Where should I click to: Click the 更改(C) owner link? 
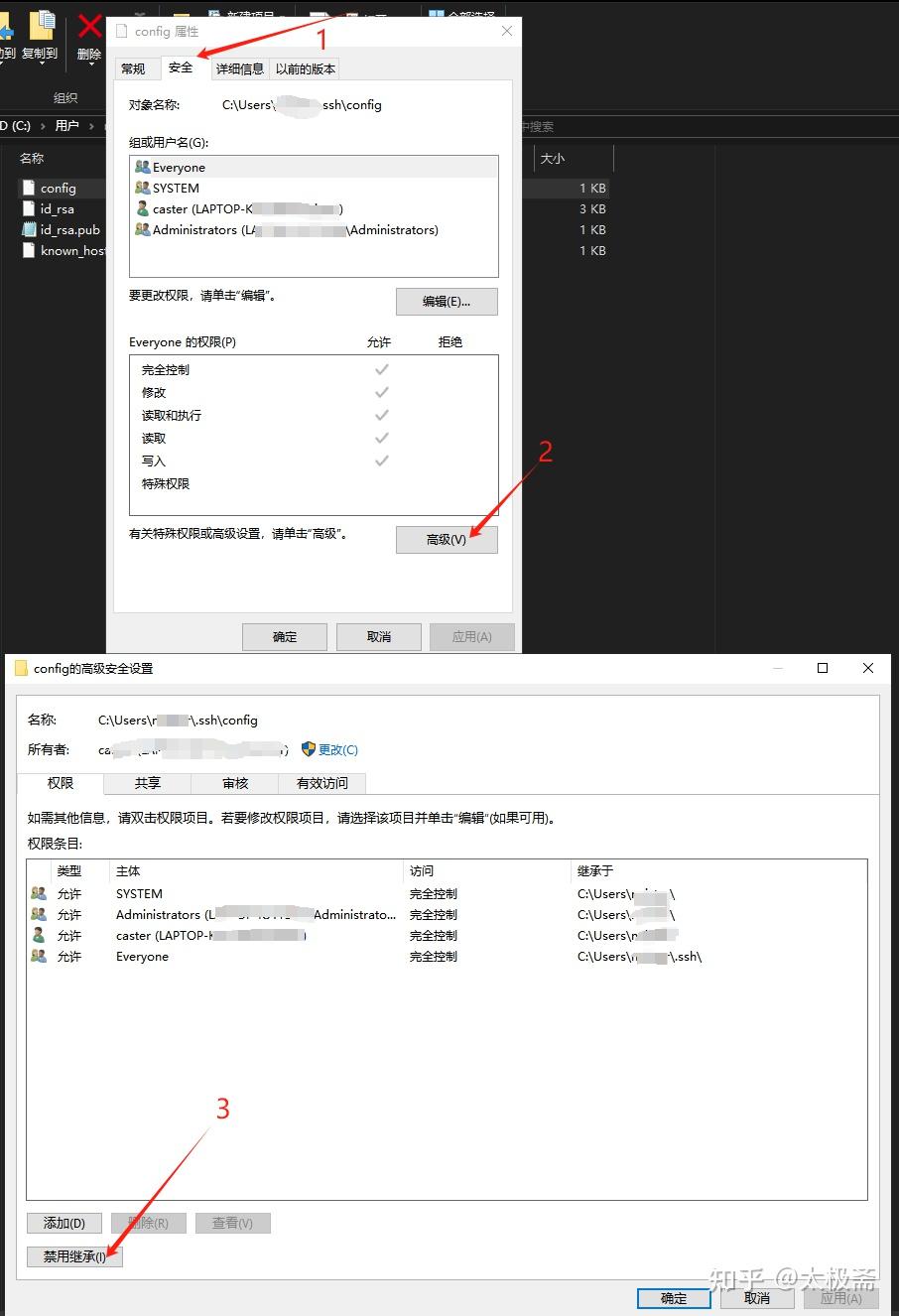tap(338, 749)
